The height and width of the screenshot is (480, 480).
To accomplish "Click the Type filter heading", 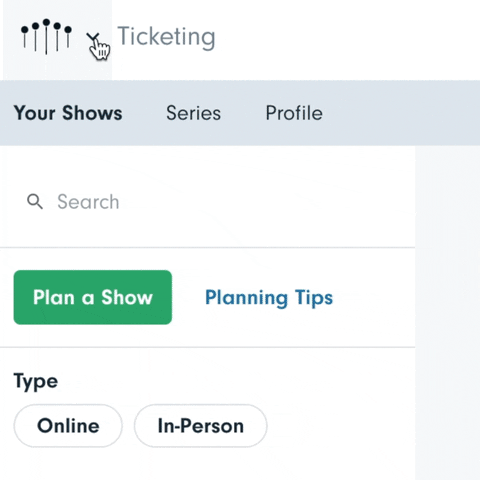I will coord(36,381).
